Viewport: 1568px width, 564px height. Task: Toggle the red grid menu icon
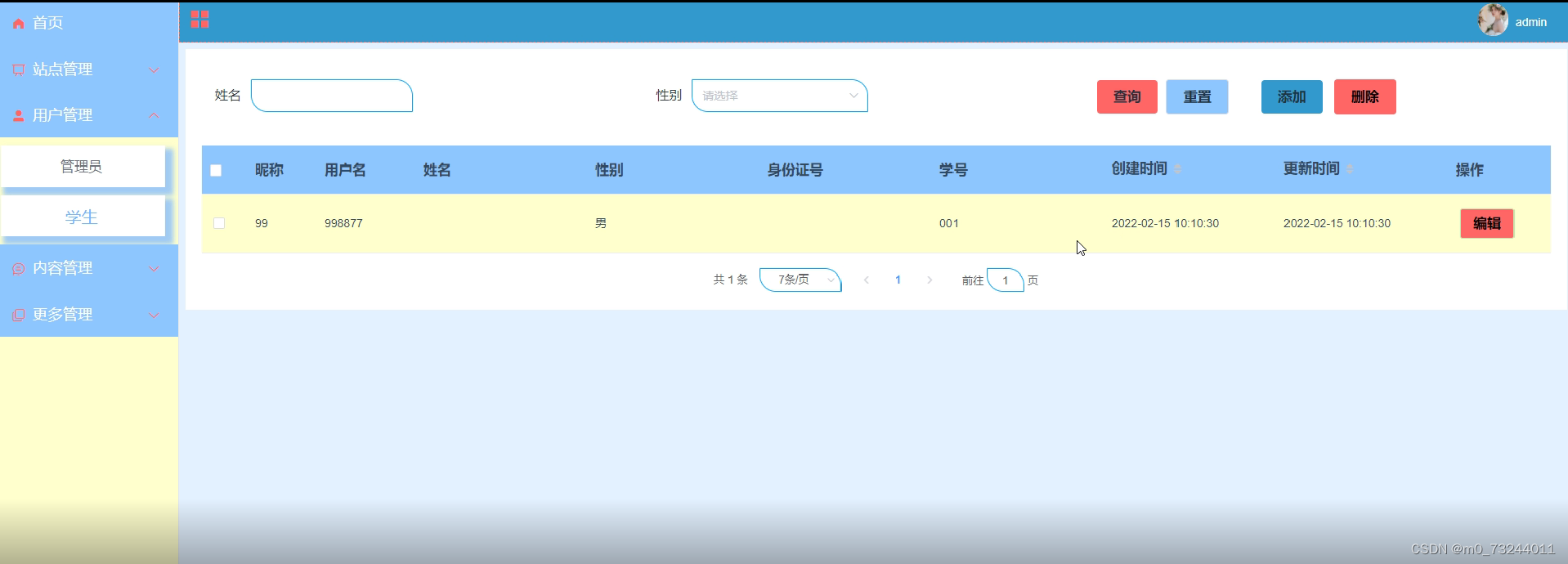click(x=199, y=20)
